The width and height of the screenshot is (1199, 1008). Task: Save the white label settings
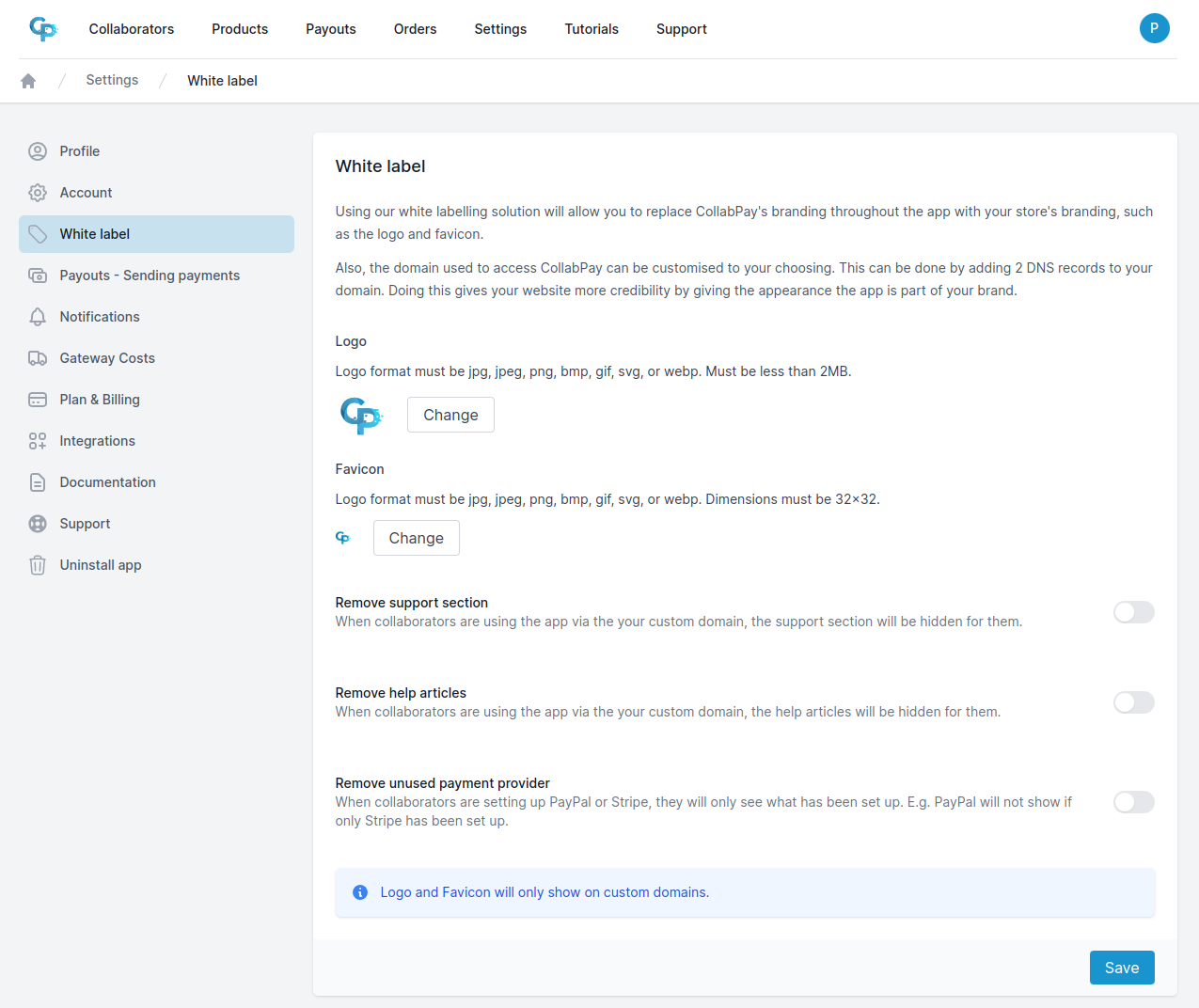point(1122,968)
